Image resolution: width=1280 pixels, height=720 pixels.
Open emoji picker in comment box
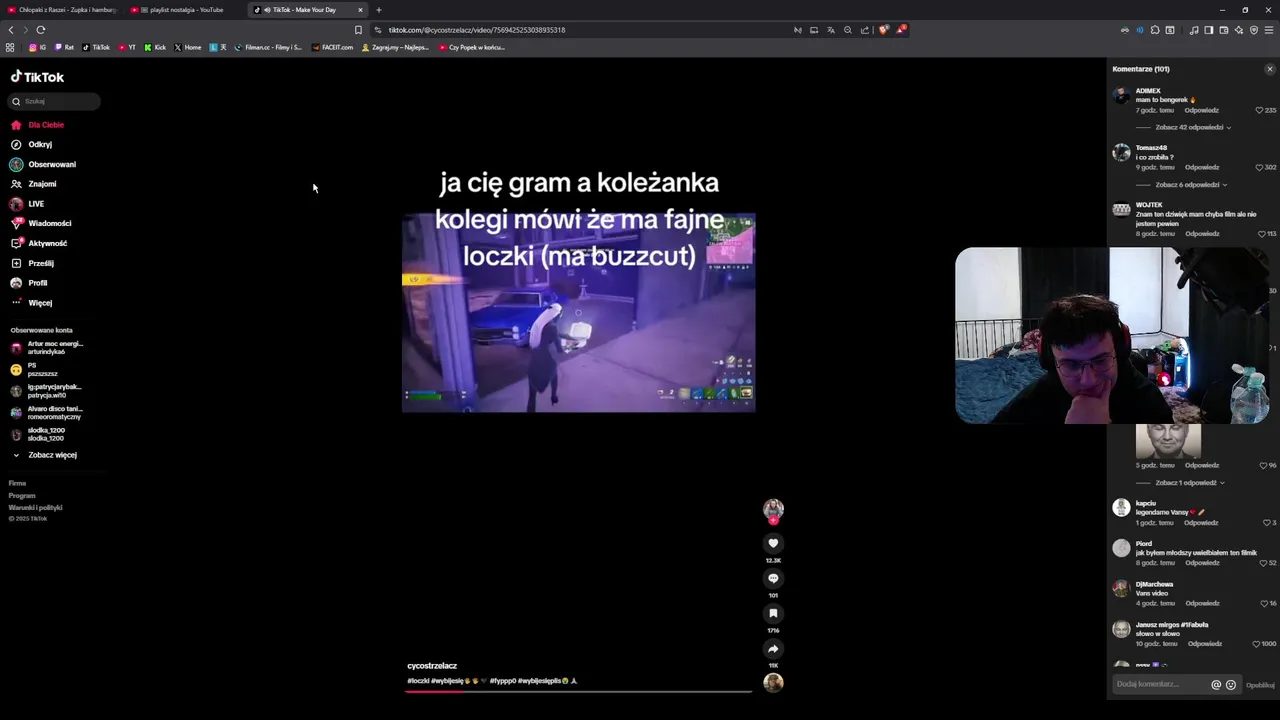pos(1231,685)
